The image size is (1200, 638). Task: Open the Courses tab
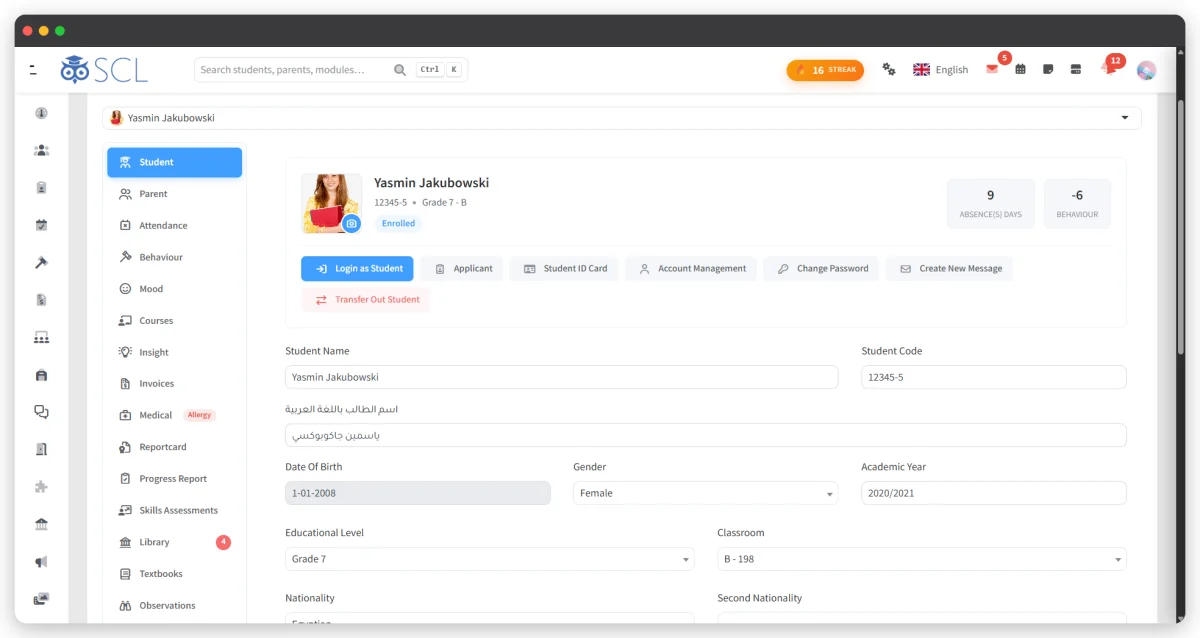click(x=174, y=321)
